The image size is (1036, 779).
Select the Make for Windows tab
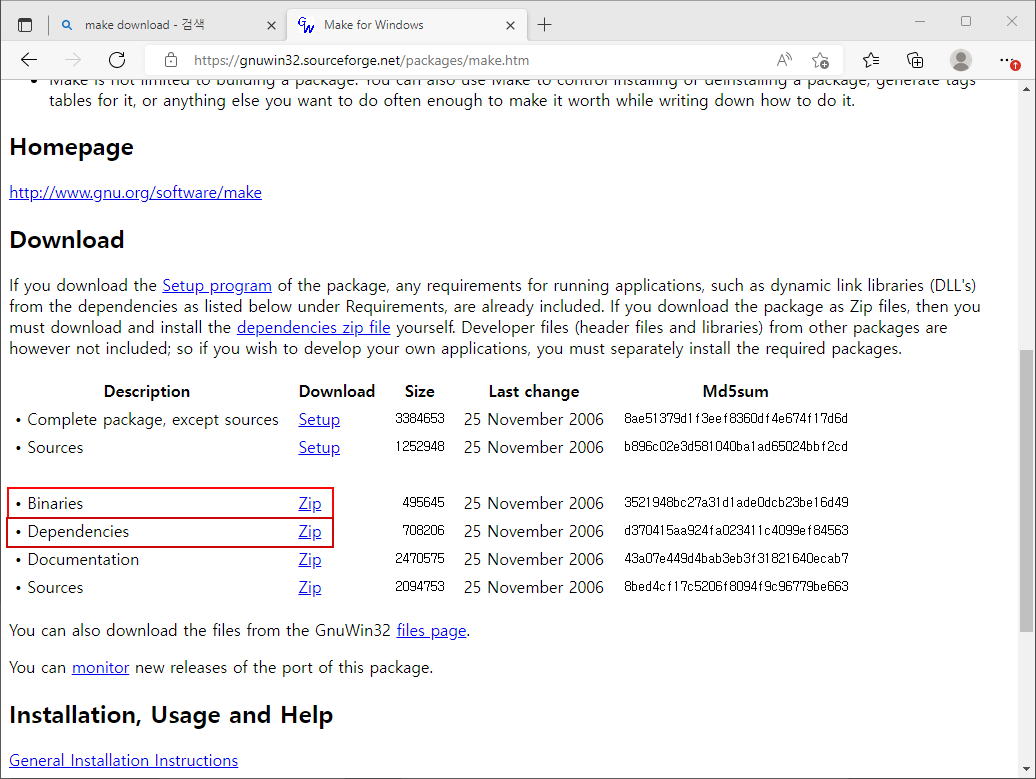[406, 25]
